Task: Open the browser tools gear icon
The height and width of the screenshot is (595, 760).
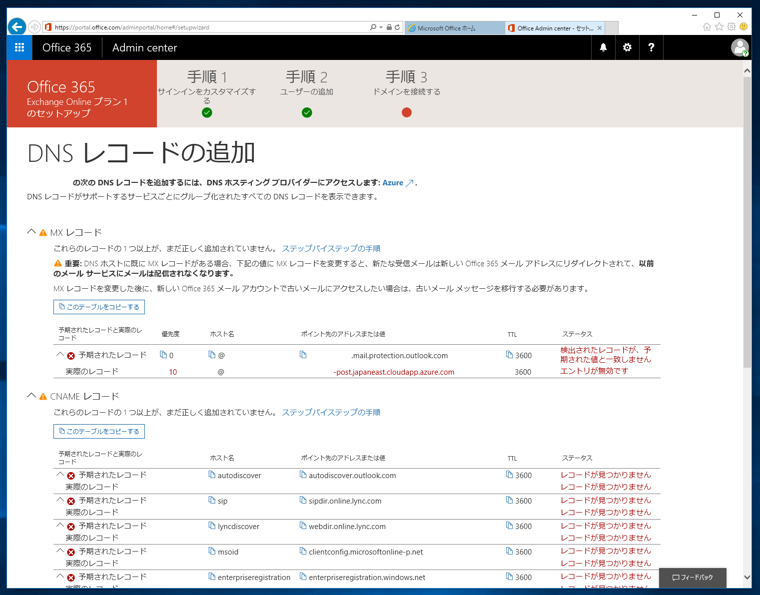Action: (731, 27)
